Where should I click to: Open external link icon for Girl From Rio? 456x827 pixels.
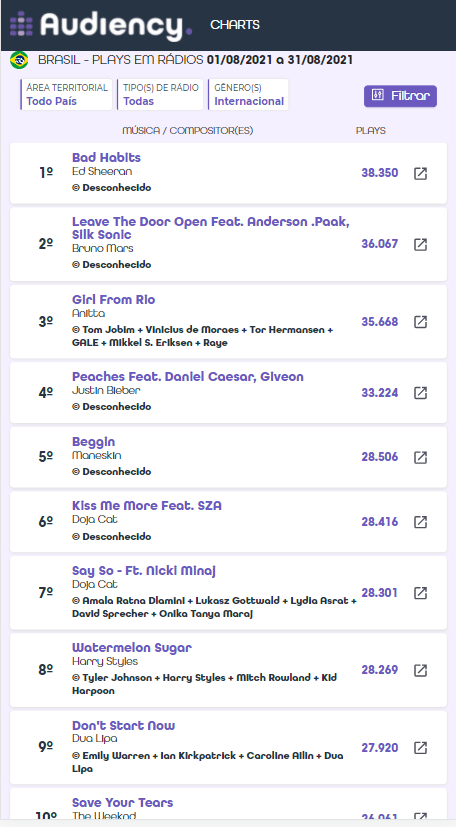(x=420, y=322)
